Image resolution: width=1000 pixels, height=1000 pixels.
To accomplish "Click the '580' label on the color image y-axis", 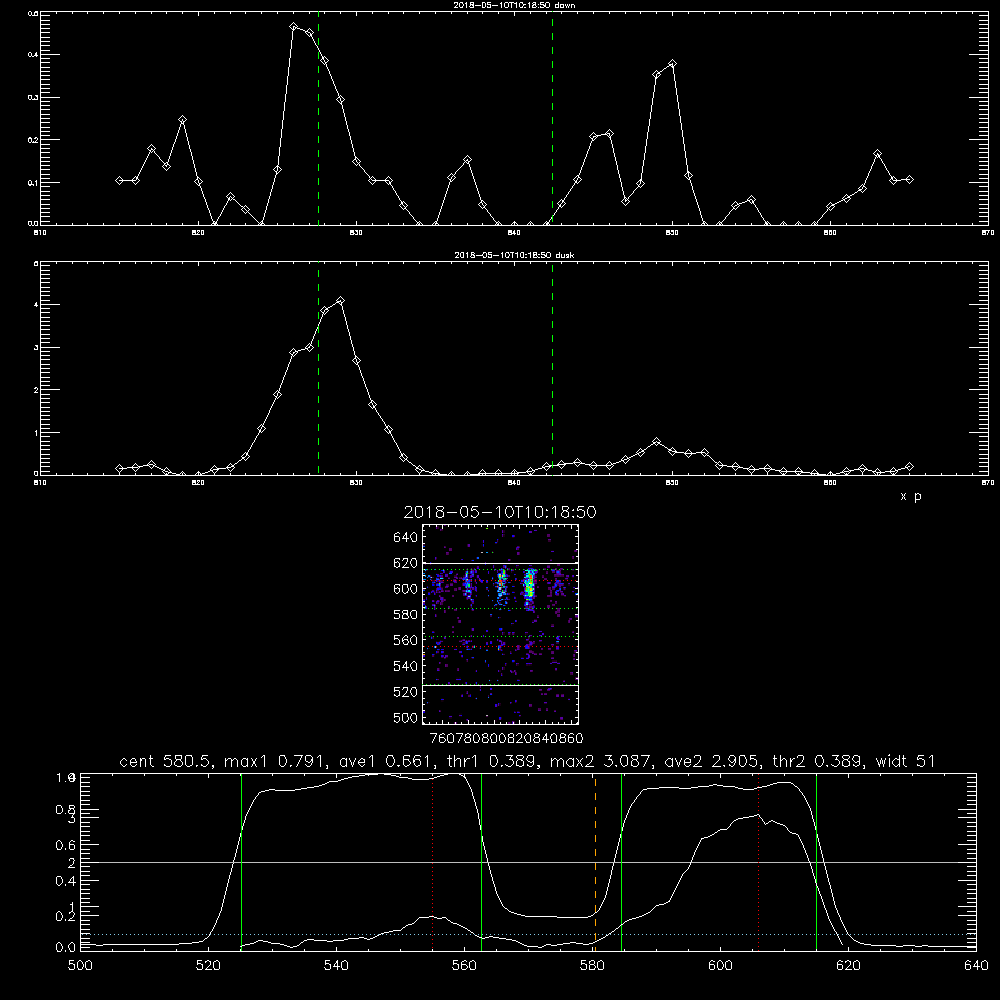I will pyautogui.click(x=406, y=615).
